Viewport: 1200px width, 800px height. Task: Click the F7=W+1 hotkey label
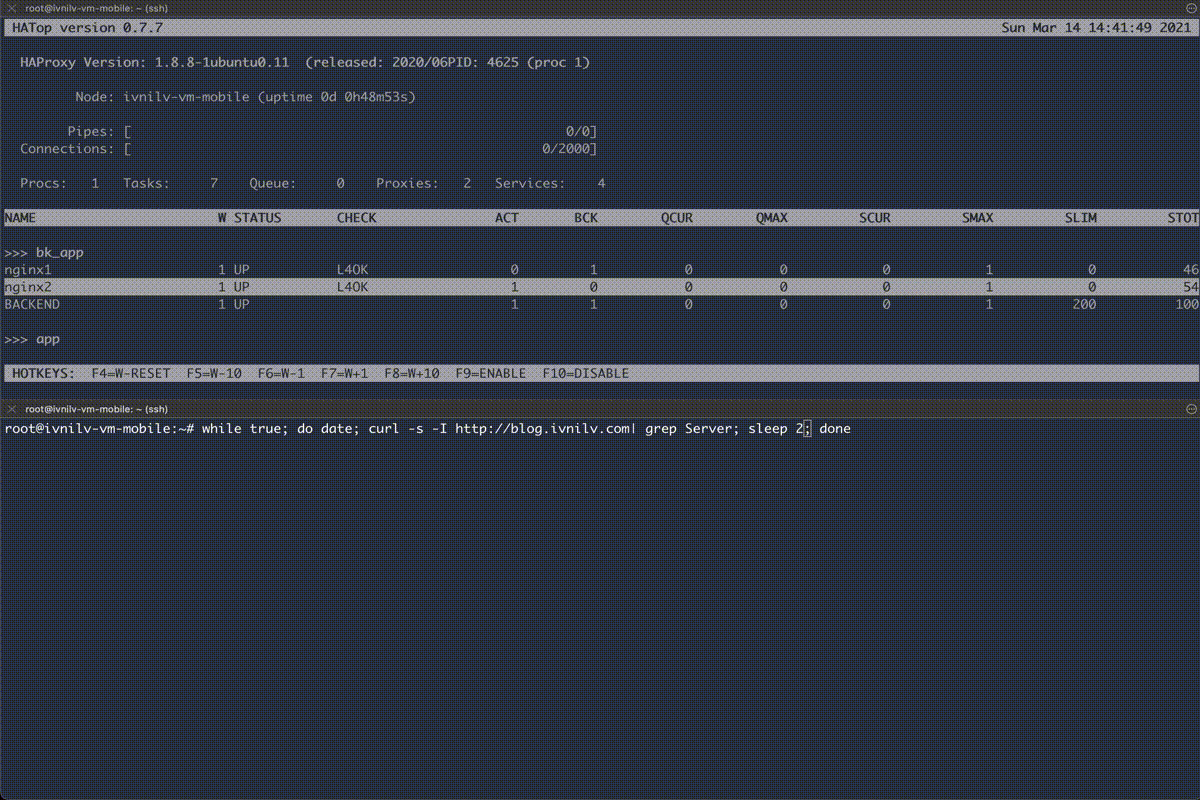(345, 373)
